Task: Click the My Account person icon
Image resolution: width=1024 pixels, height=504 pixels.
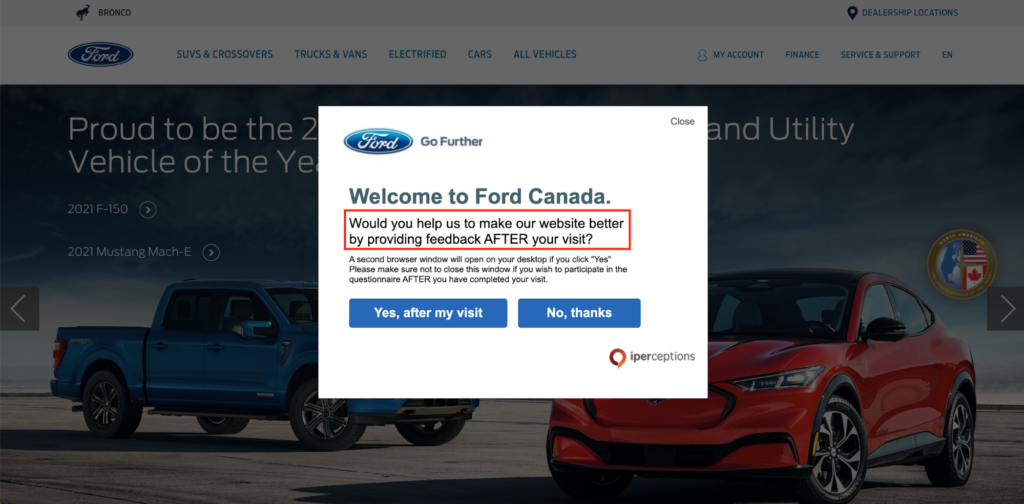Action: (x=702, y=55)
